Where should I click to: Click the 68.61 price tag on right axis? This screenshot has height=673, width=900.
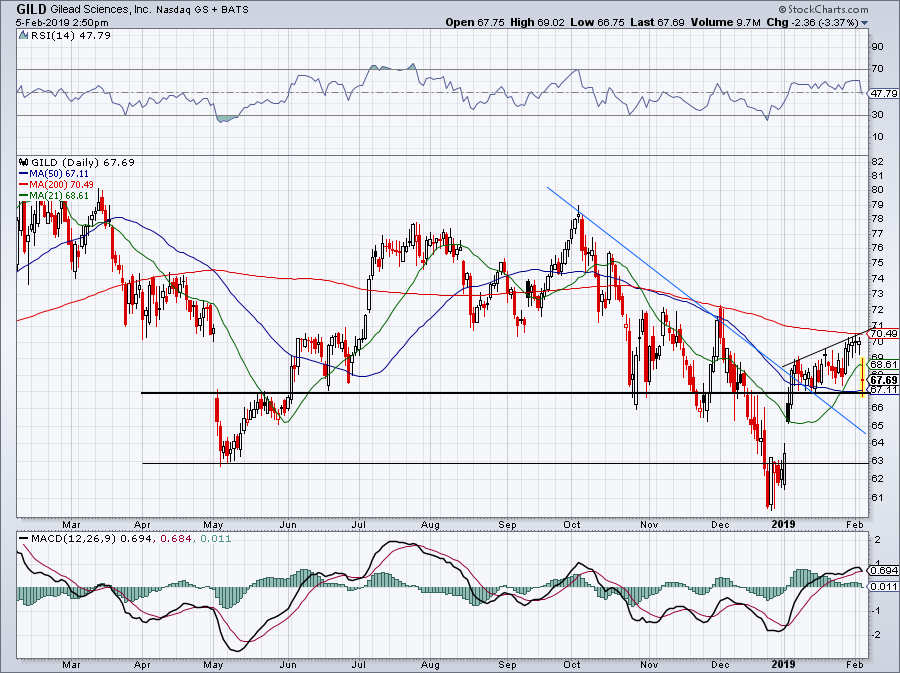point(883,365)
